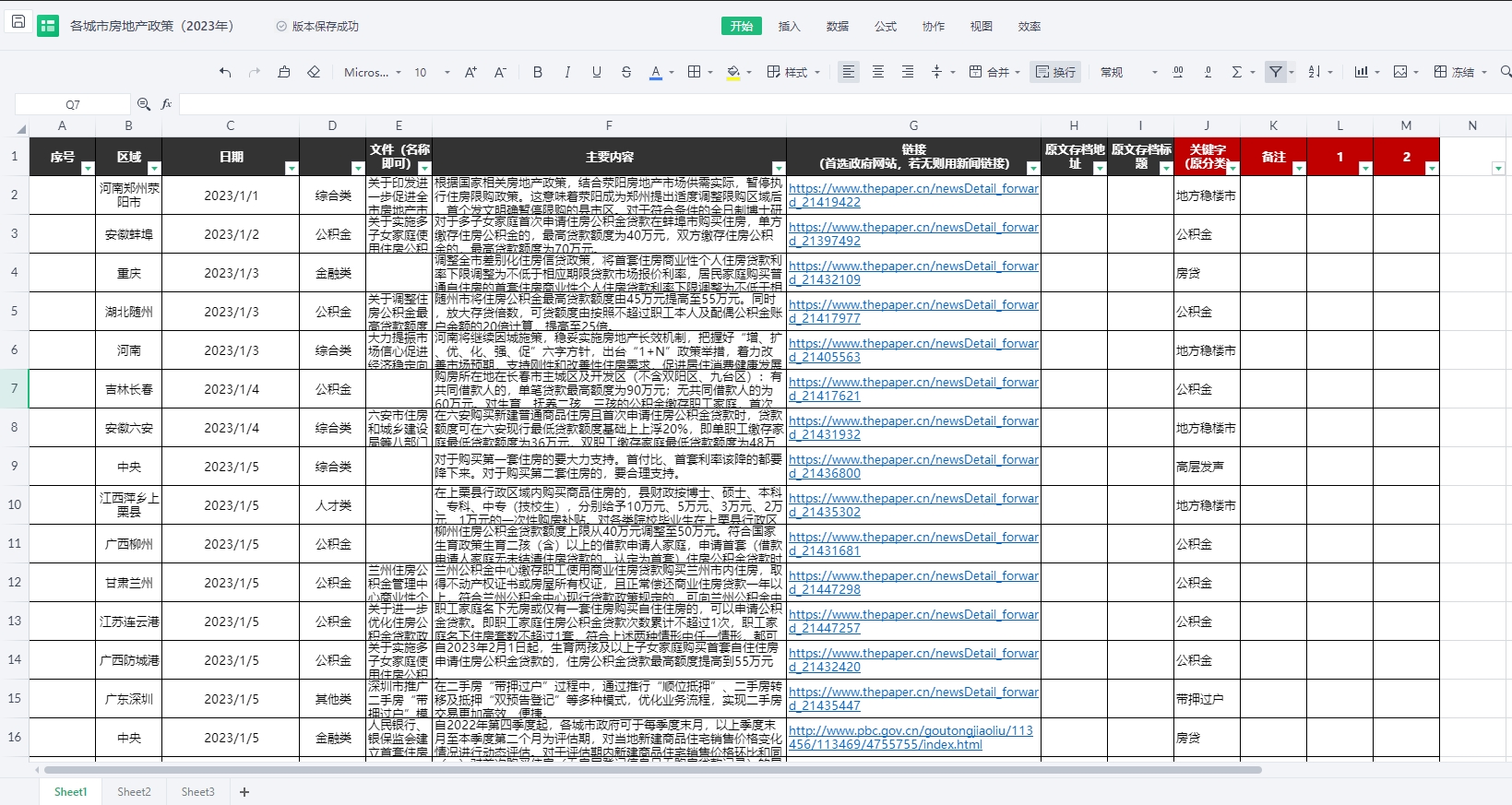Click the undo arrow icon
Image resolution: width=1512 pixels, height=805 pixels.
pyautogui.click(x=225, y=72)
